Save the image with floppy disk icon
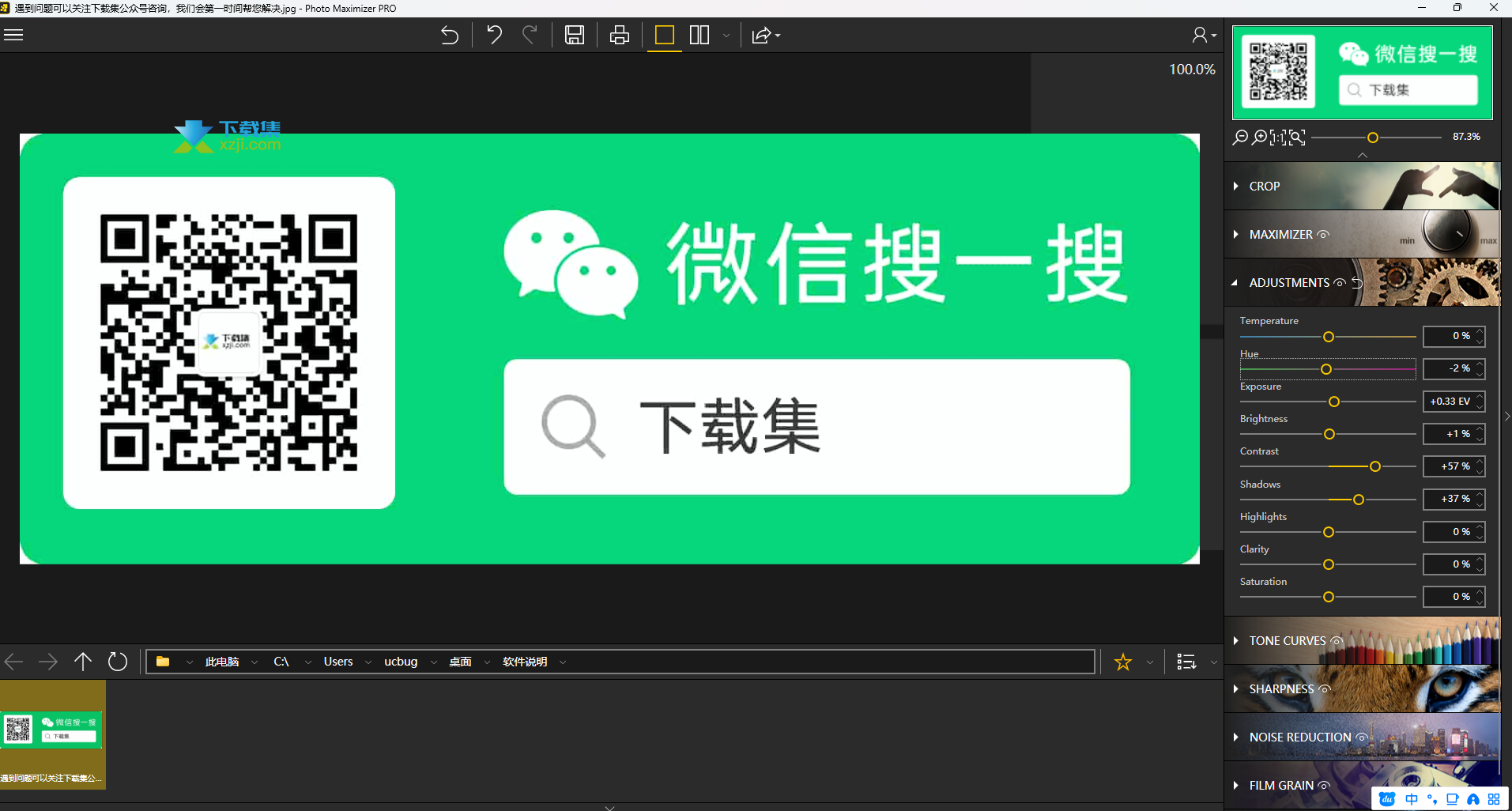The height and width of the screenshot is (811, 1512). tap(575, 35)
